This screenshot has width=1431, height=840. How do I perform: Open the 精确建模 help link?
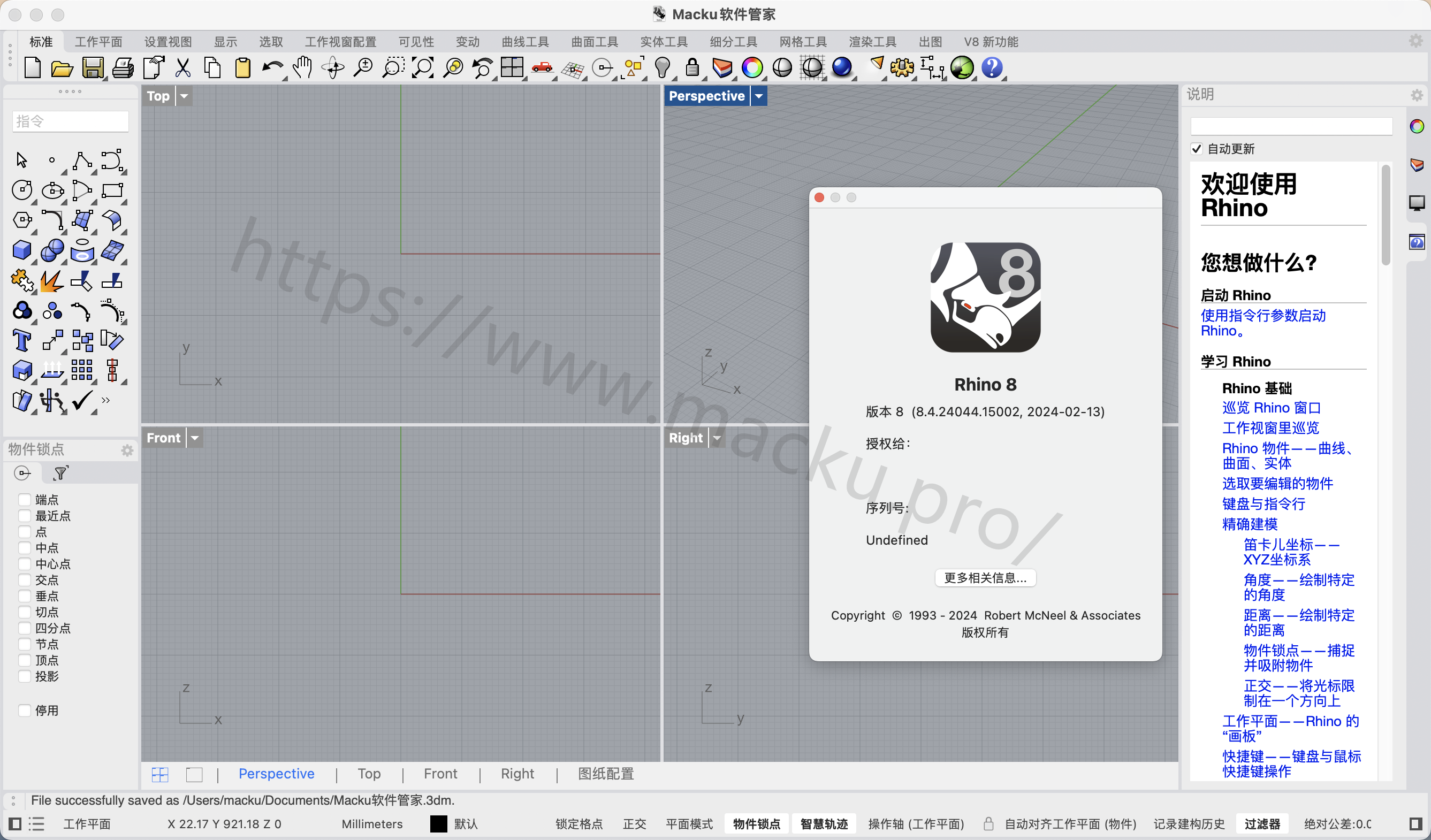[1250, 524]
